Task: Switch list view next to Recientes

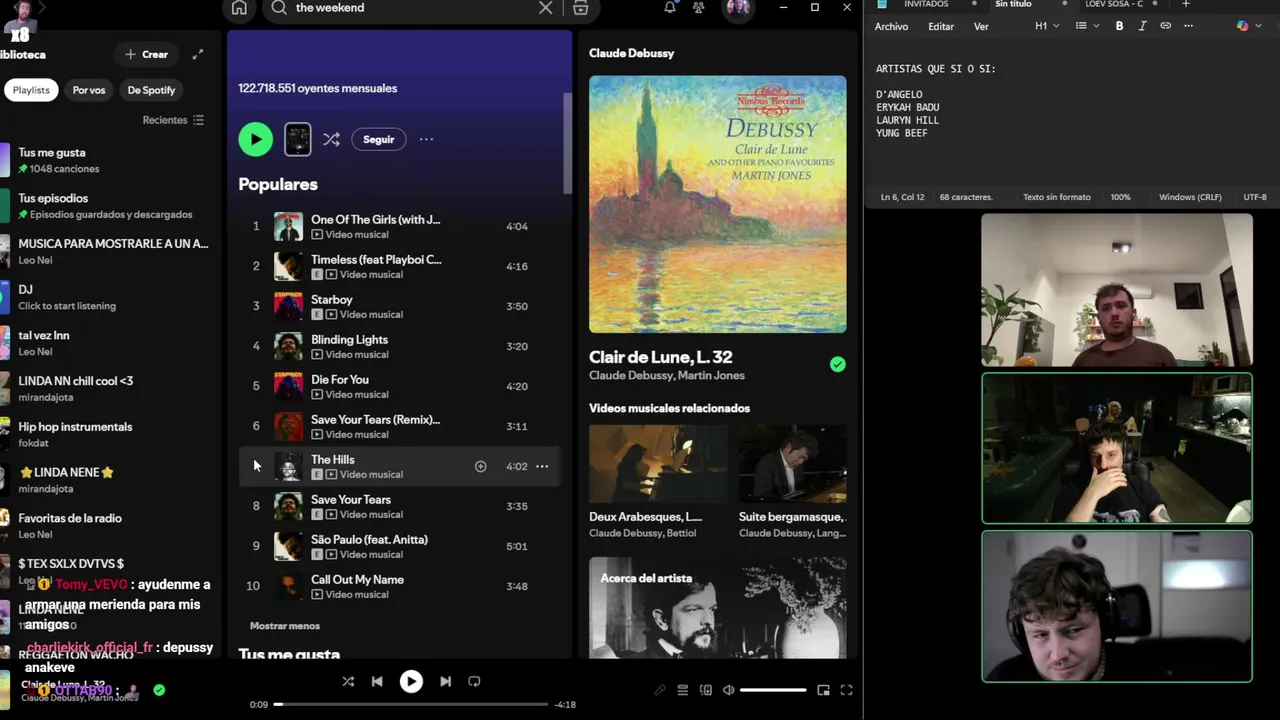Action: (198, 120)
